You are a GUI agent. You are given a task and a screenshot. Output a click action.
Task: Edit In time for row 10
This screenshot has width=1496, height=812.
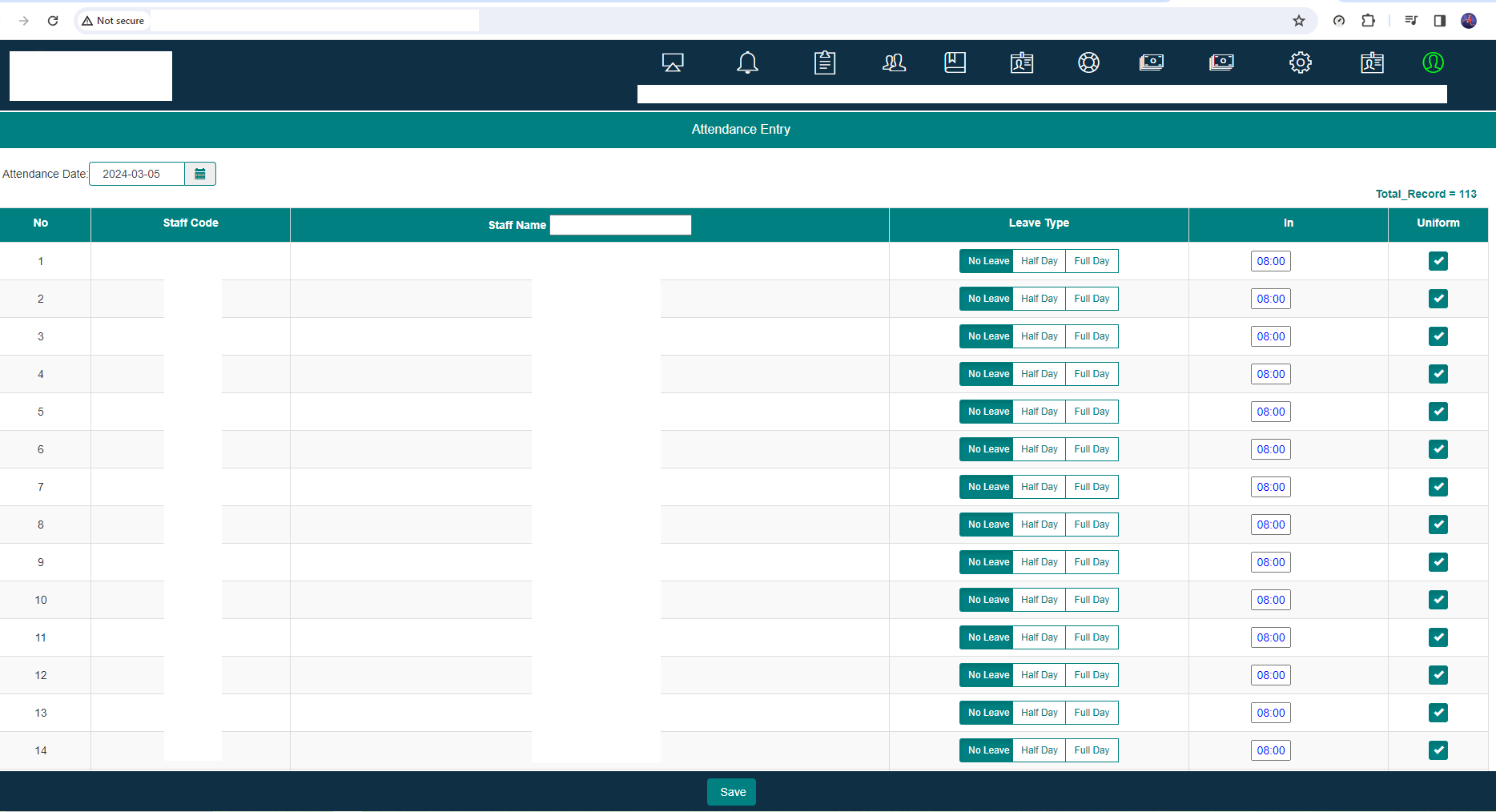tap(1271, 600)
